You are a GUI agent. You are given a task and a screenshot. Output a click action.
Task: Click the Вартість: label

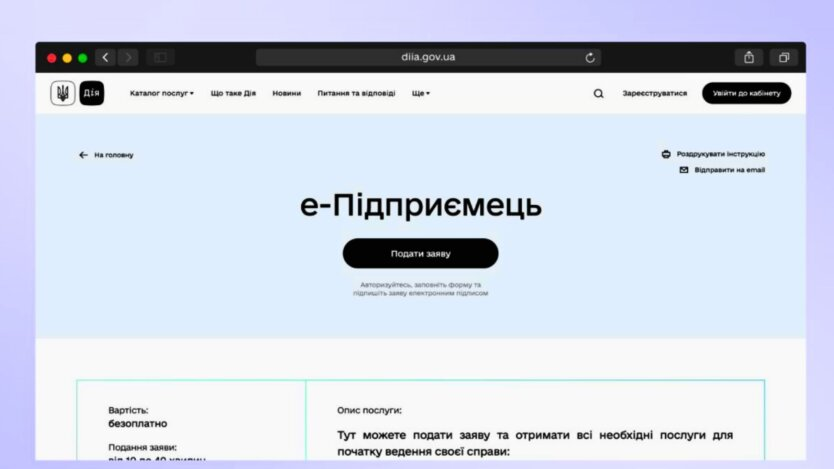pos(128,411)
